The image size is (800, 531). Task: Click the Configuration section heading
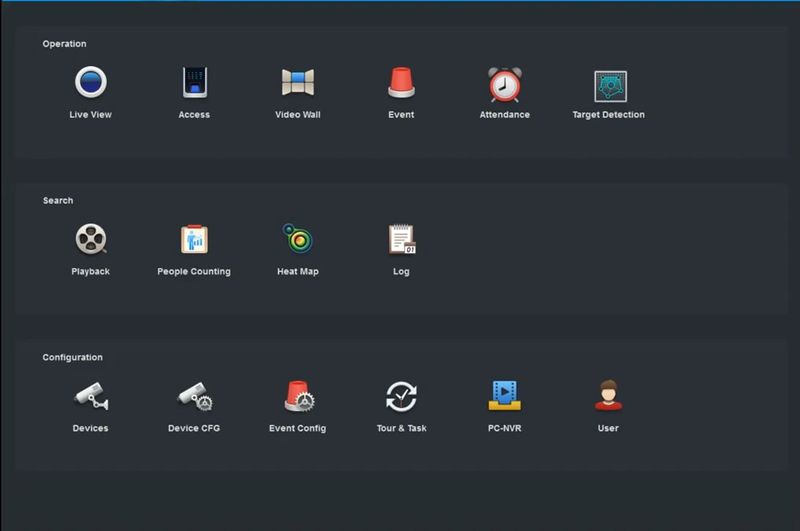(x=72, y=357)
